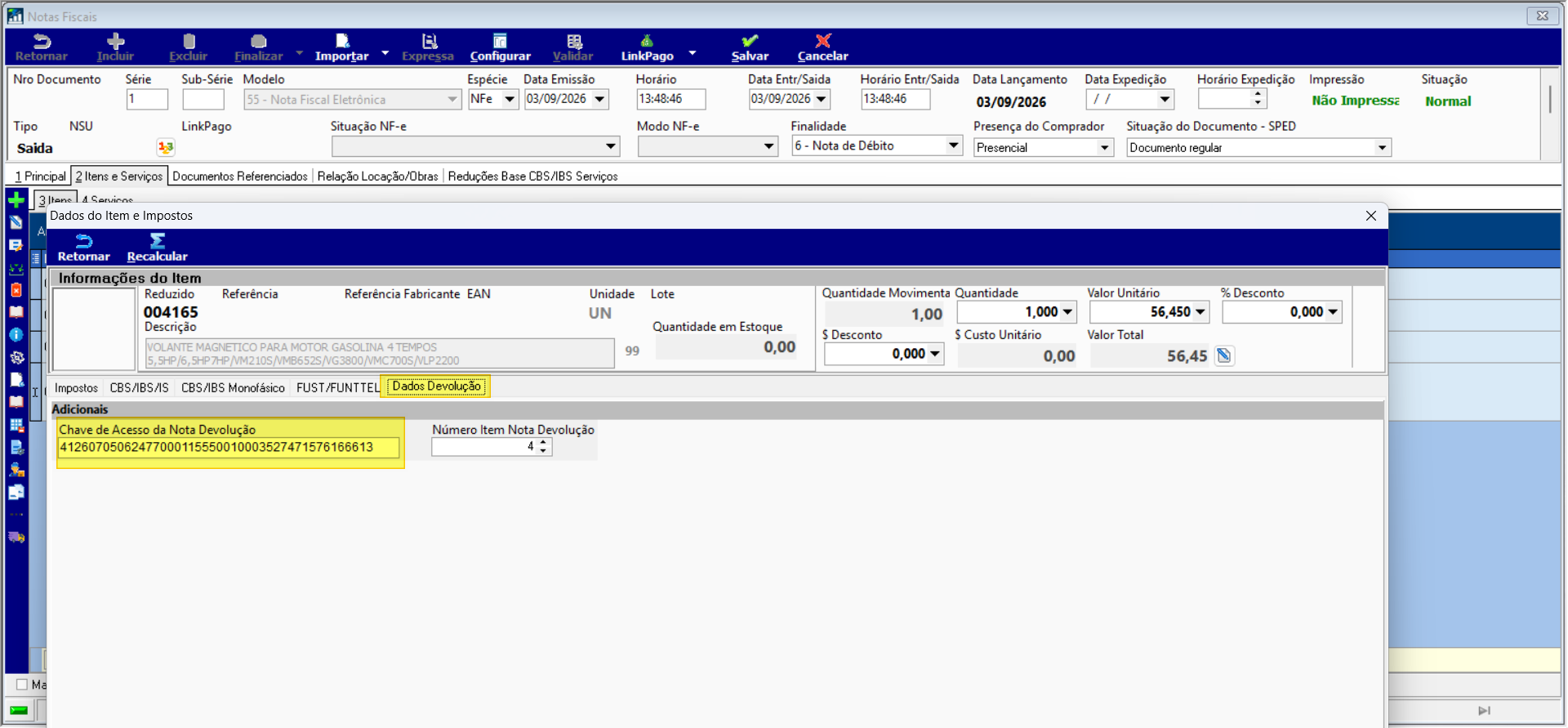The width and height of the screenshot is (1568, 728).
Task: Click the blue grid icon in left sidebar
Action: coord(16,425)
